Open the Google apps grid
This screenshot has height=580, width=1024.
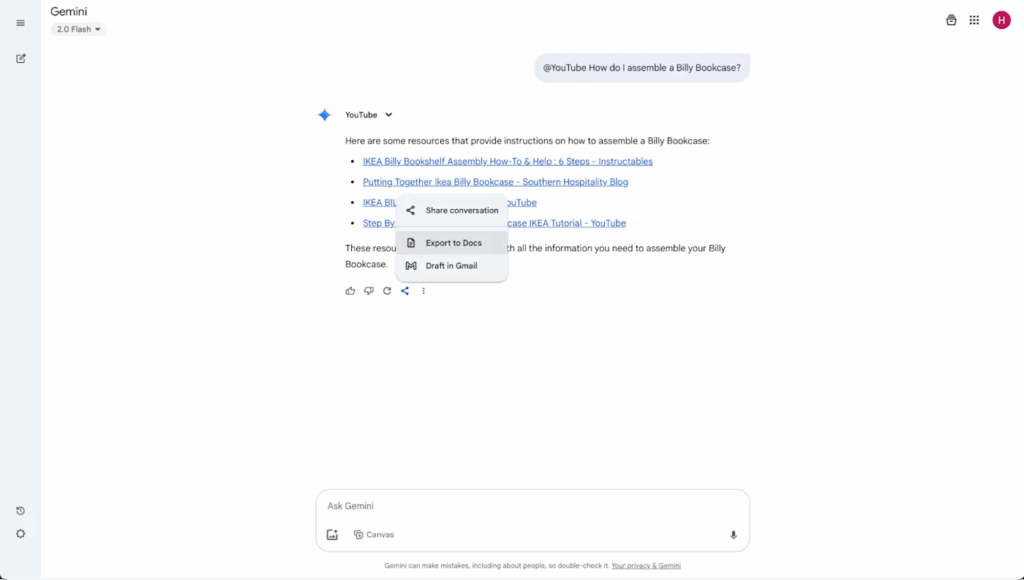[x=974, y=20]
